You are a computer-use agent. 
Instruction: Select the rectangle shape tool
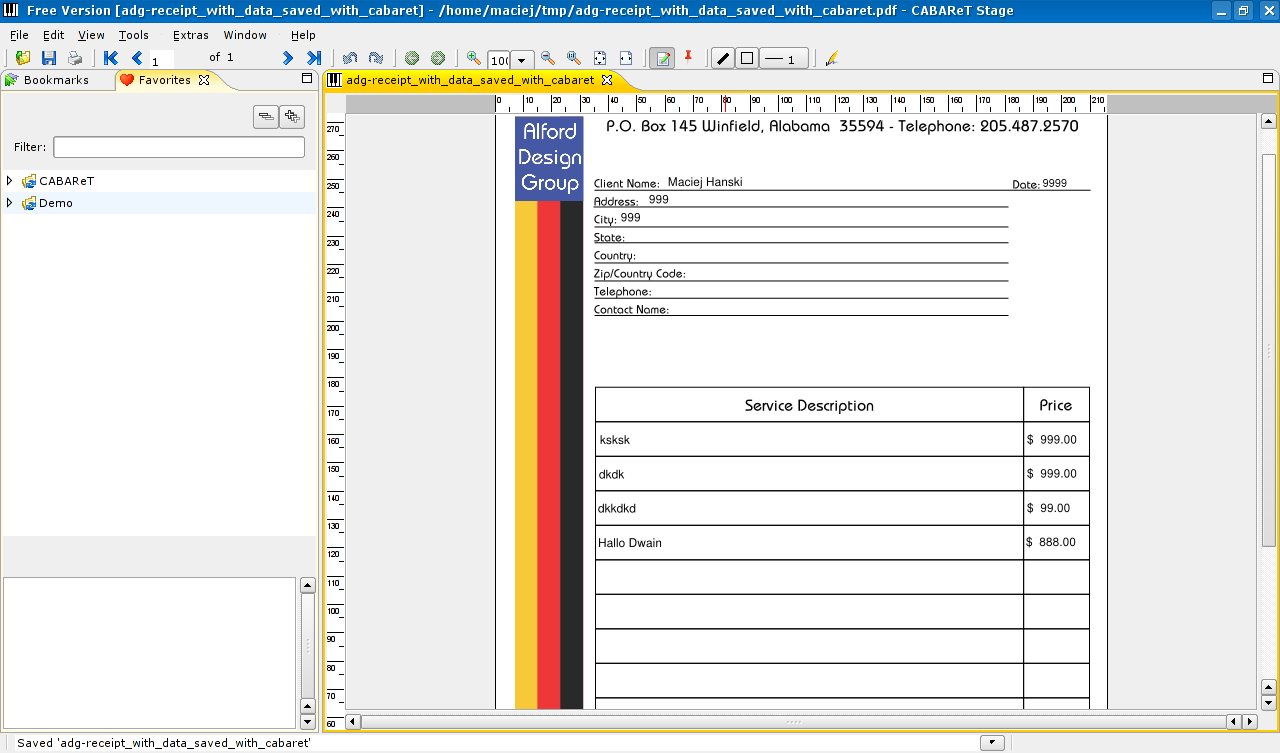pos(746,59)
